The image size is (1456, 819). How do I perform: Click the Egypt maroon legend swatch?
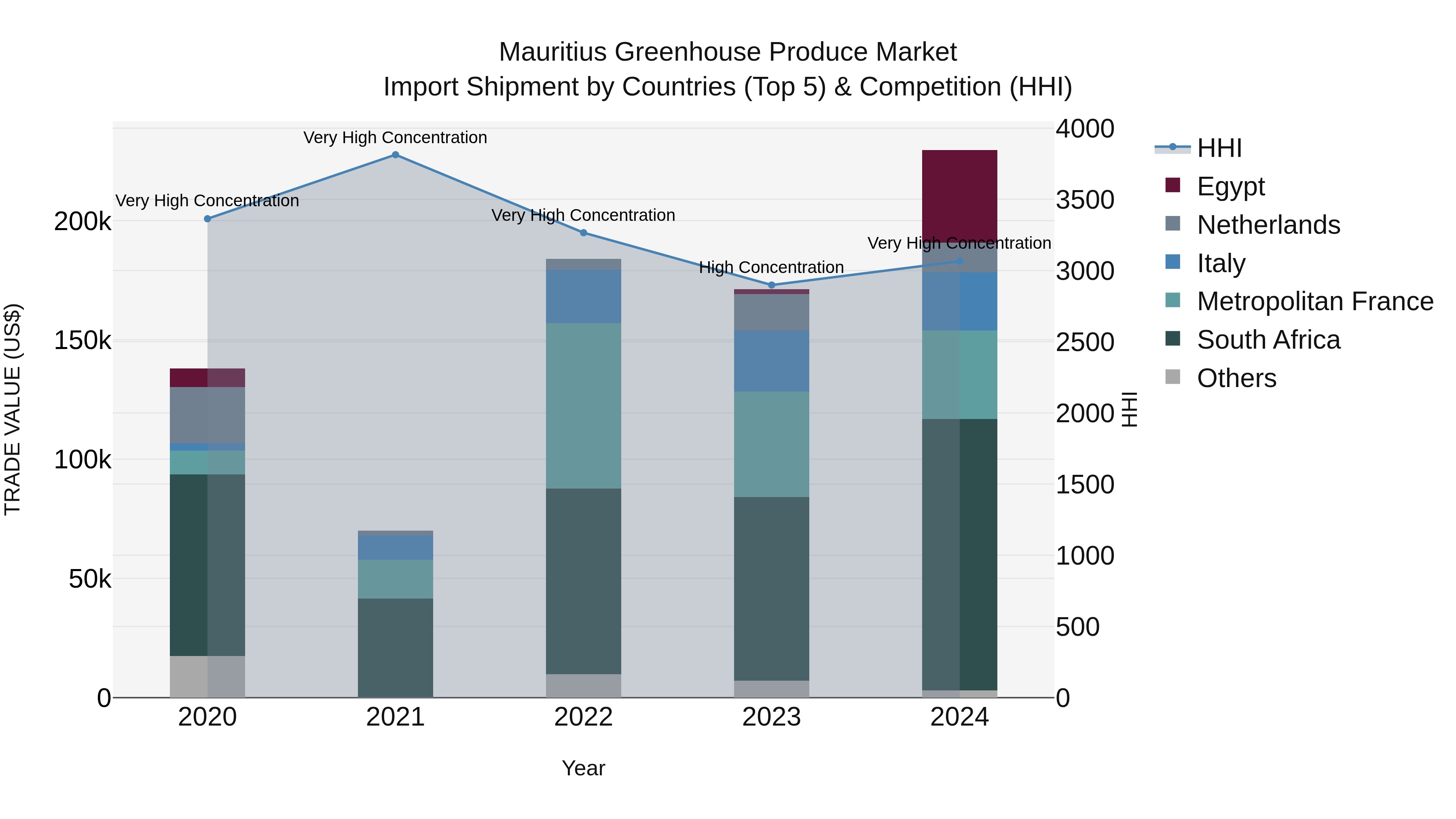coord(1173,185)
